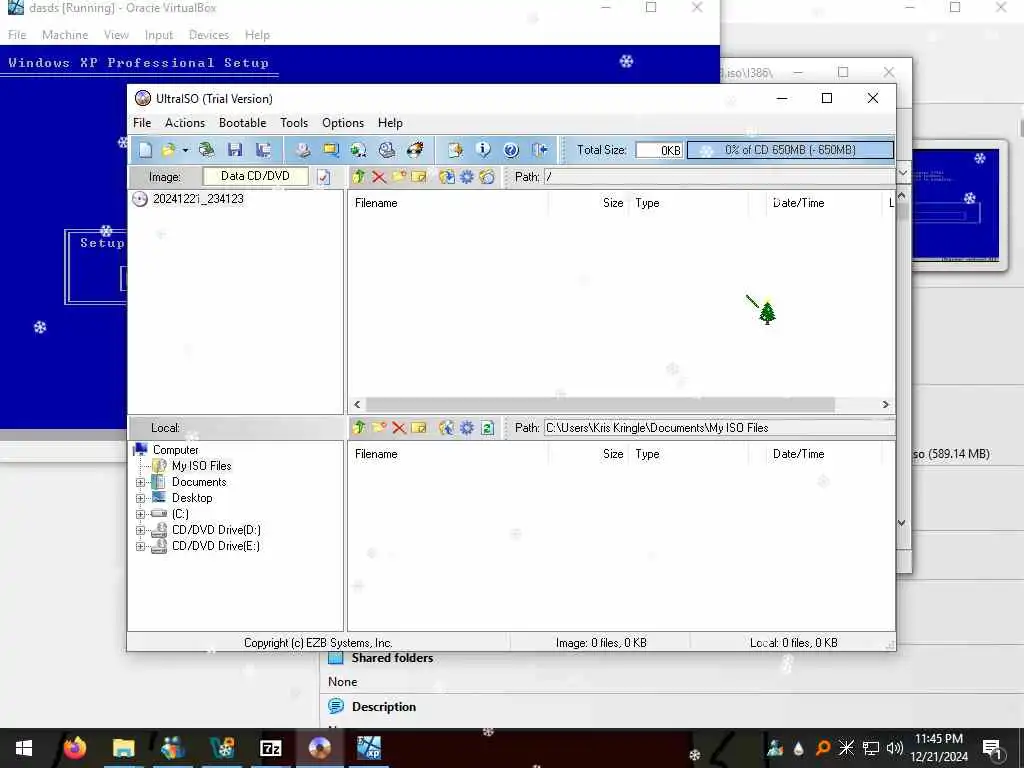Click the image list horizontal scrollbar right arrow
Screen dimensions: 1024x768
coord(886,405)
